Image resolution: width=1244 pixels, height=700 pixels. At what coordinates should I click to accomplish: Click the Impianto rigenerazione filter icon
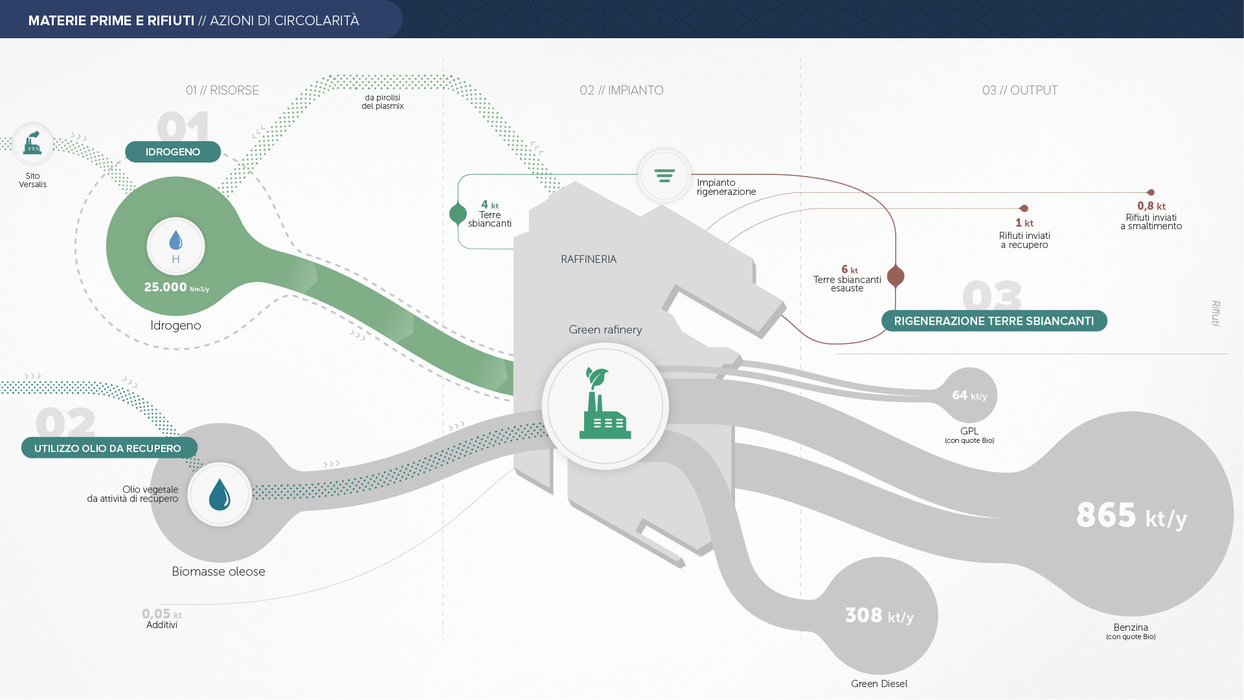(x=664, y=173)
